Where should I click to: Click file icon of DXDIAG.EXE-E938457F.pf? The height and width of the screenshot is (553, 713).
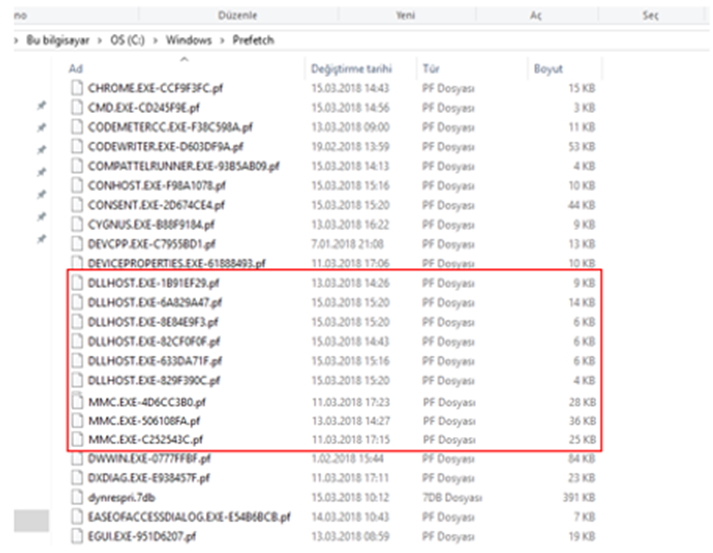coord(77,478)
